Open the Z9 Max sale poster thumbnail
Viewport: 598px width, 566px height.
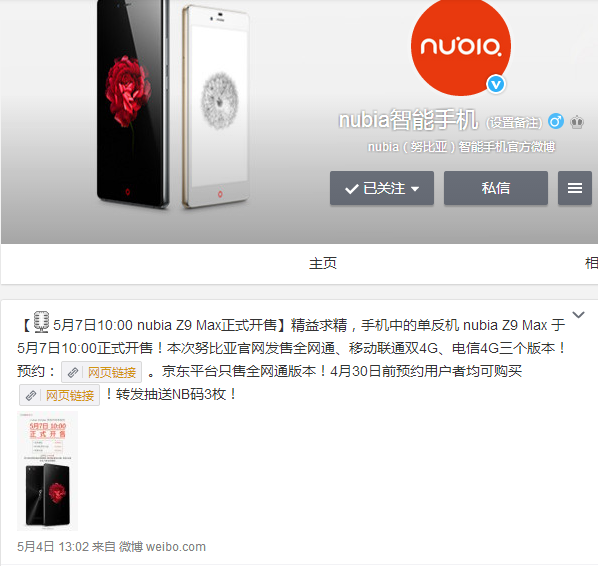point(47,471)
